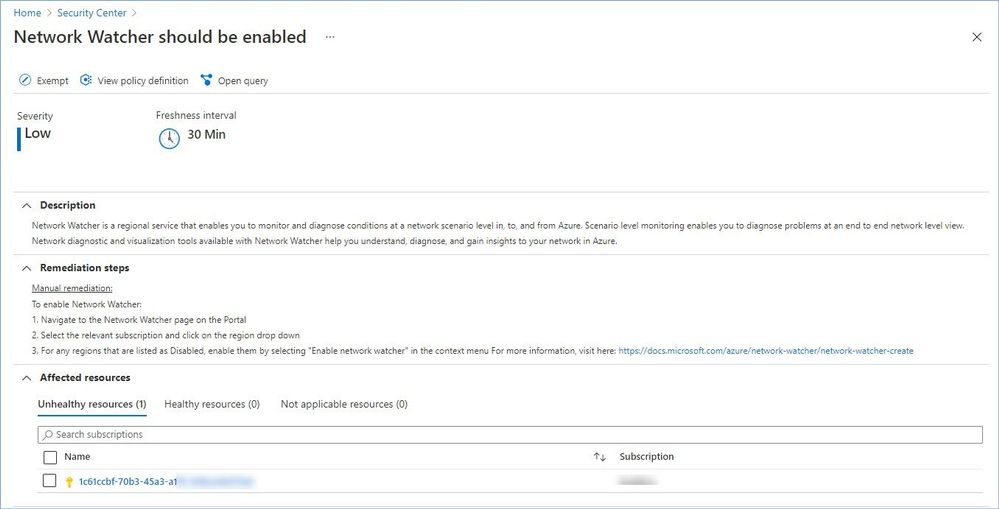Click the ellipsis more options icon
This screenshot has height=509, width=999.
pos(330,37)
